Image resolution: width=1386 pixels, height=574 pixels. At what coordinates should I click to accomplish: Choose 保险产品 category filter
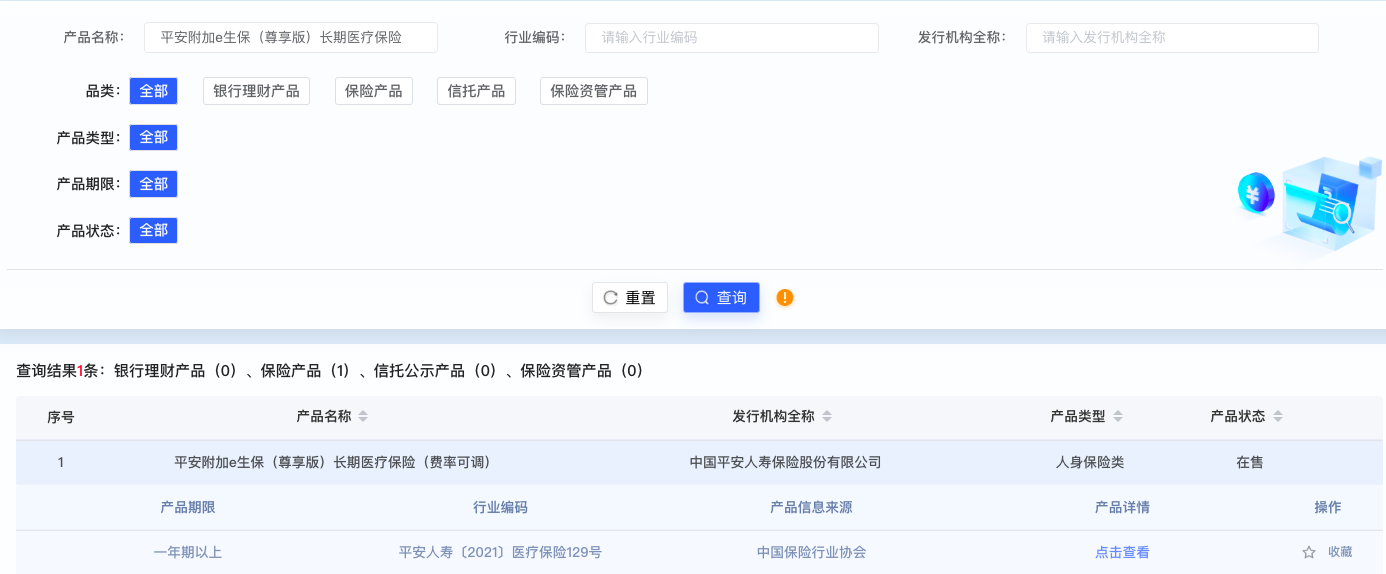coord(374,91)
